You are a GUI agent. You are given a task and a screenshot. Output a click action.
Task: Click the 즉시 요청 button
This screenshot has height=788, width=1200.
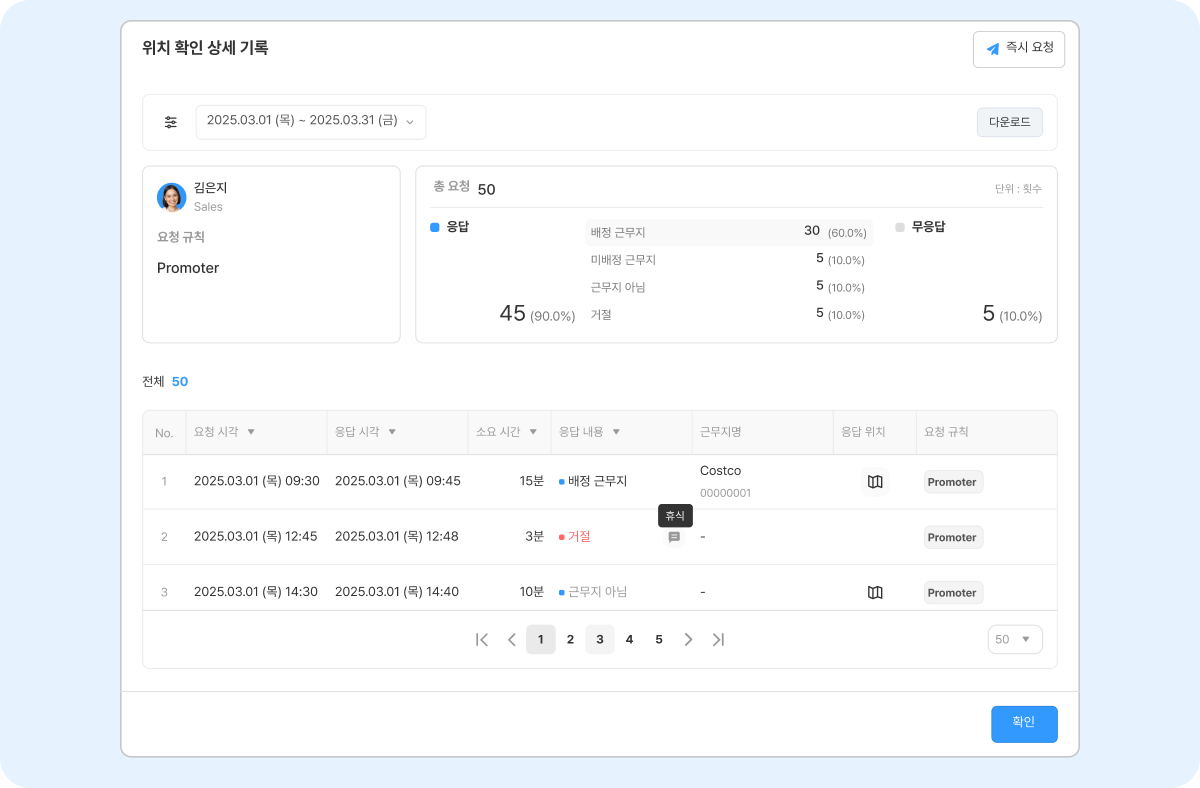click(x=1019, y=49)
